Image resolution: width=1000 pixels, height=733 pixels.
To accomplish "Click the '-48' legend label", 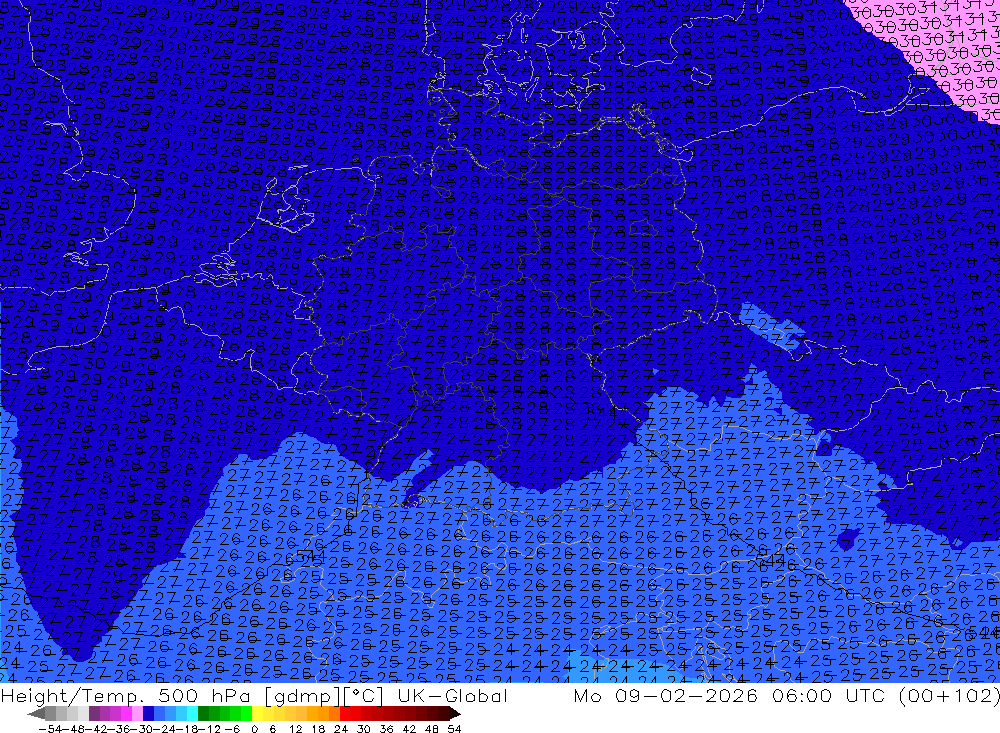I will 73,729.
